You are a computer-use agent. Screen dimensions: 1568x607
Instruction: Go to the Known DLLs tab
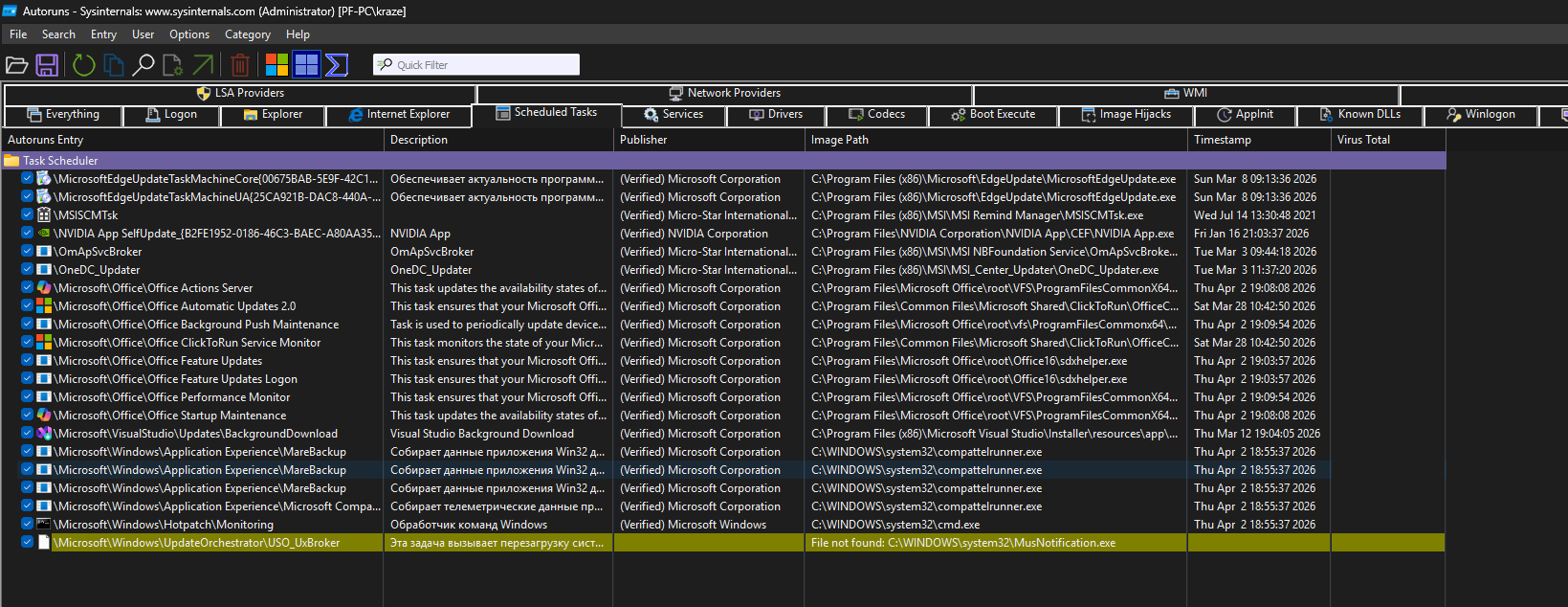1359,115
